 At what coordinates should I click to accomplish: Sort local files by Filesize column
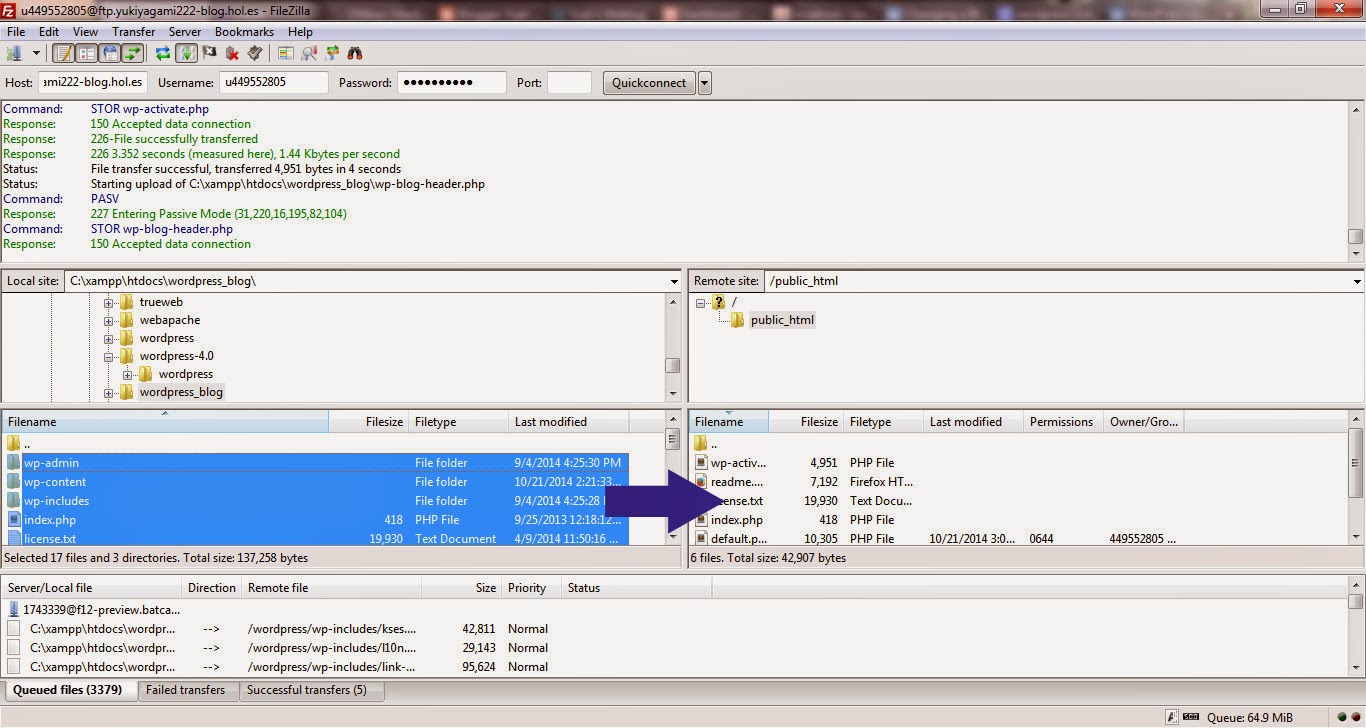(368, 422)
